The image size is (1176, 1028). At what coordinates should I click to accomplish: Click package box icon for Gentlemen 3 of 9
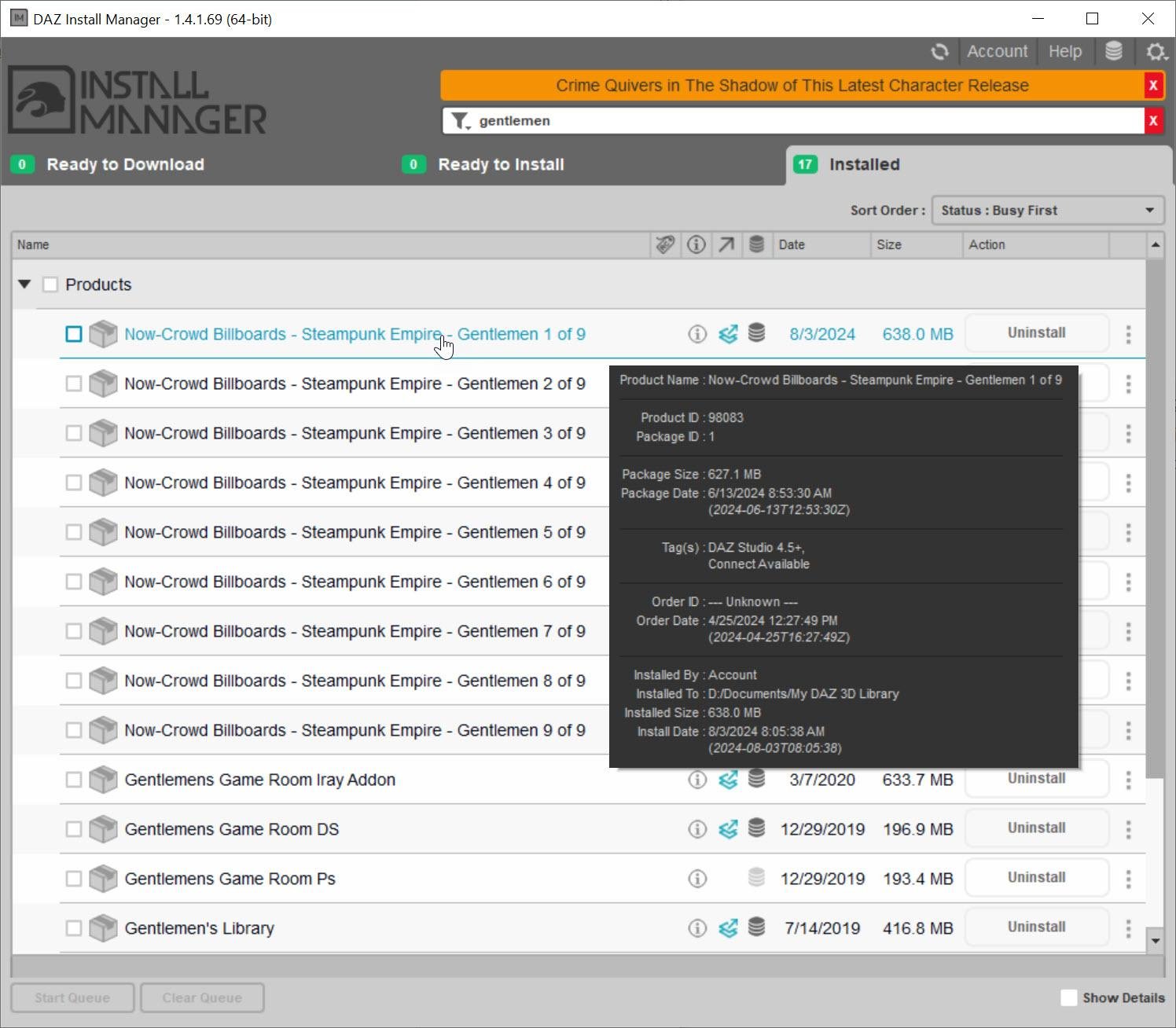pos(103,433)
